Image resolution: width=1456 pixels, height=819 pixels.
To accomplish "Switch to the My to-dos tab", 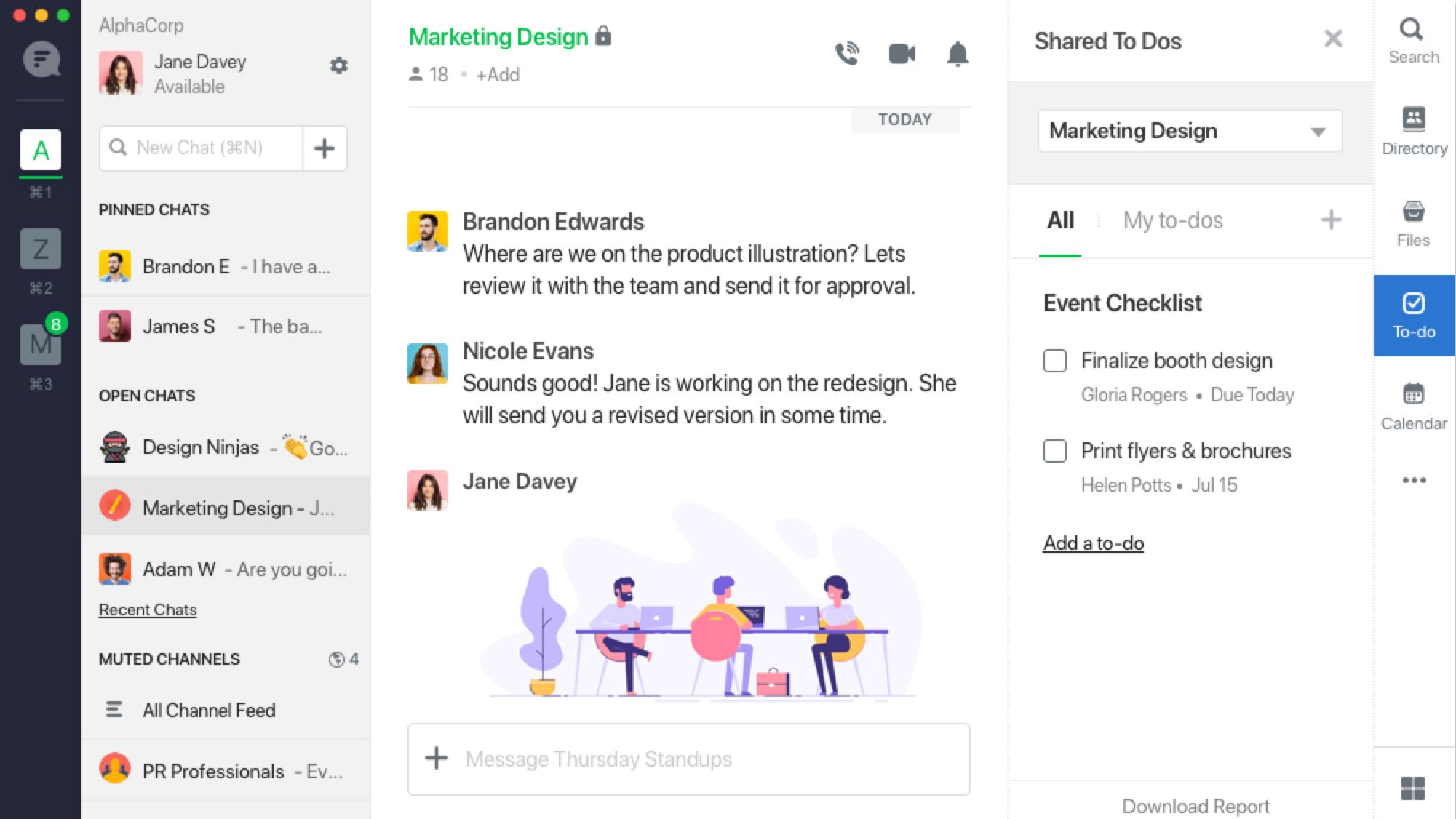I will [1172, 220].
